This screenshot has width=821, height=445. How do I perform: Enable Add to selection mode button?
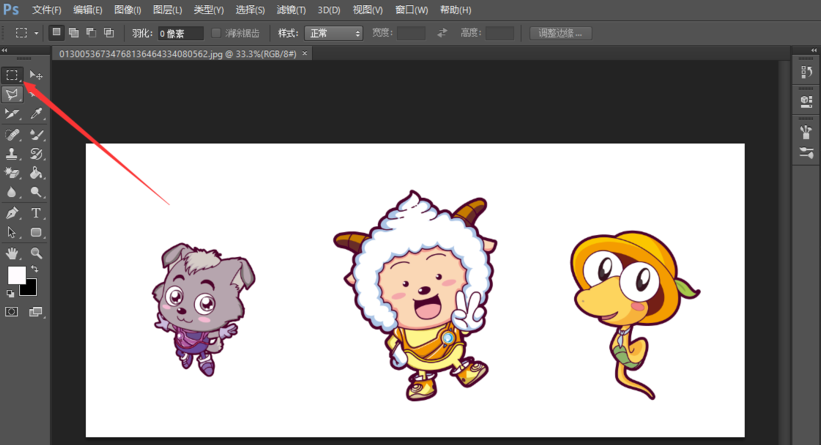[x=74, y=33]
